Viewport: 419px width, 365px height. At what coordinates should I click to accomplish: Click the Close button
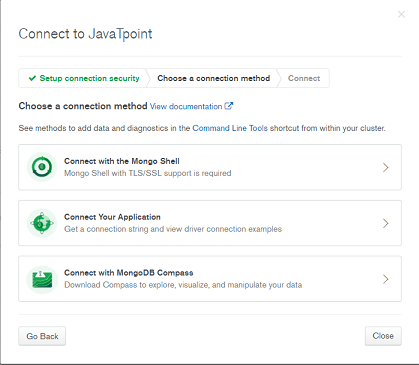(383, 336)
